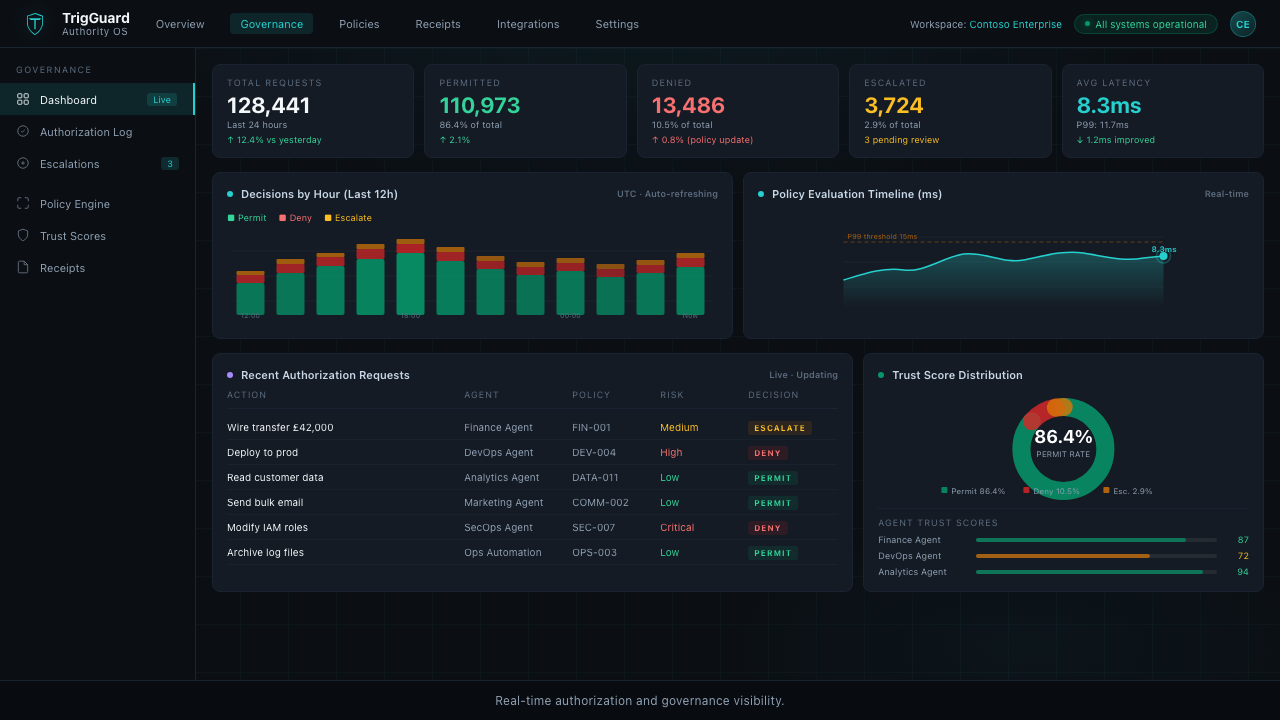Image resolution: width=1280 pixels, height=720 pixels.
Task: Click the Dashboard grid icon in sidebar
Action: tap(23, 99)
